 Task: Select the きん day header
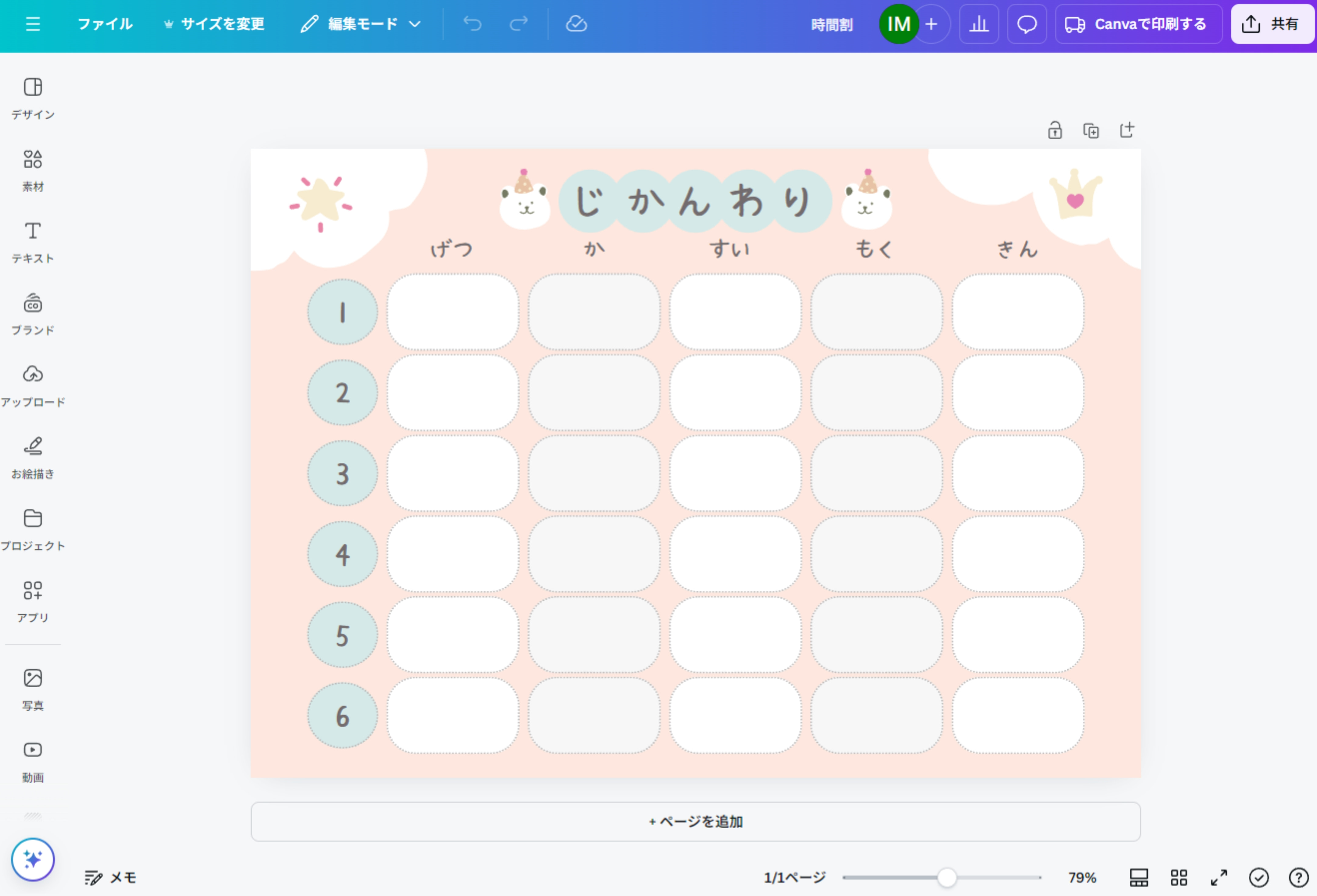tap(1018, 249)
